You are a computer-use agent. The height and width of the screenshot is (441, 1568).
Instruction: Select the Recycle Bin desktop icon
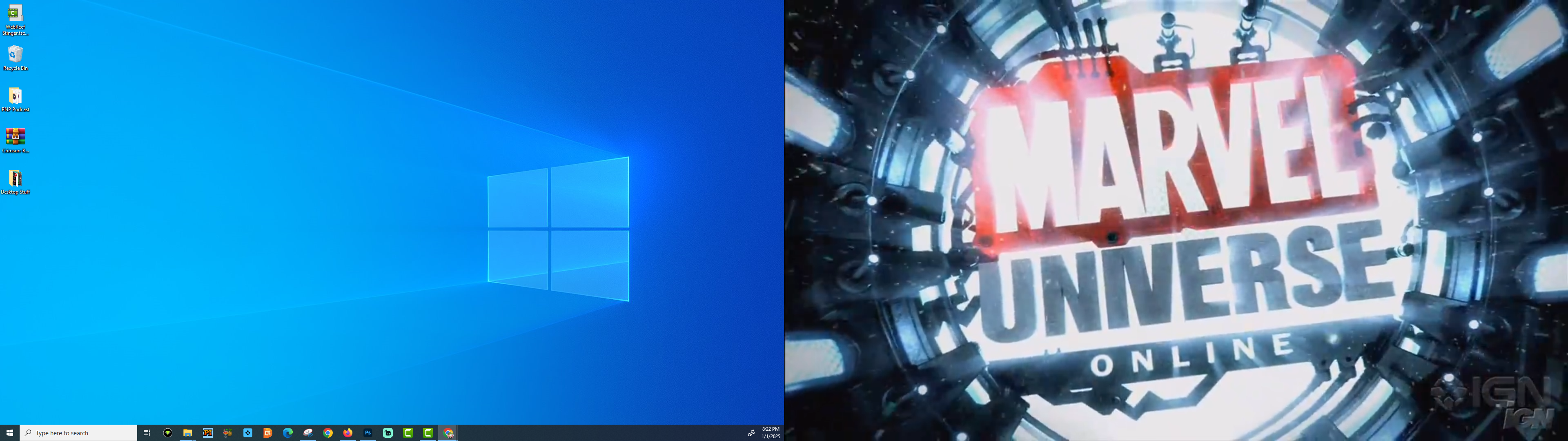tap(15, 58)
